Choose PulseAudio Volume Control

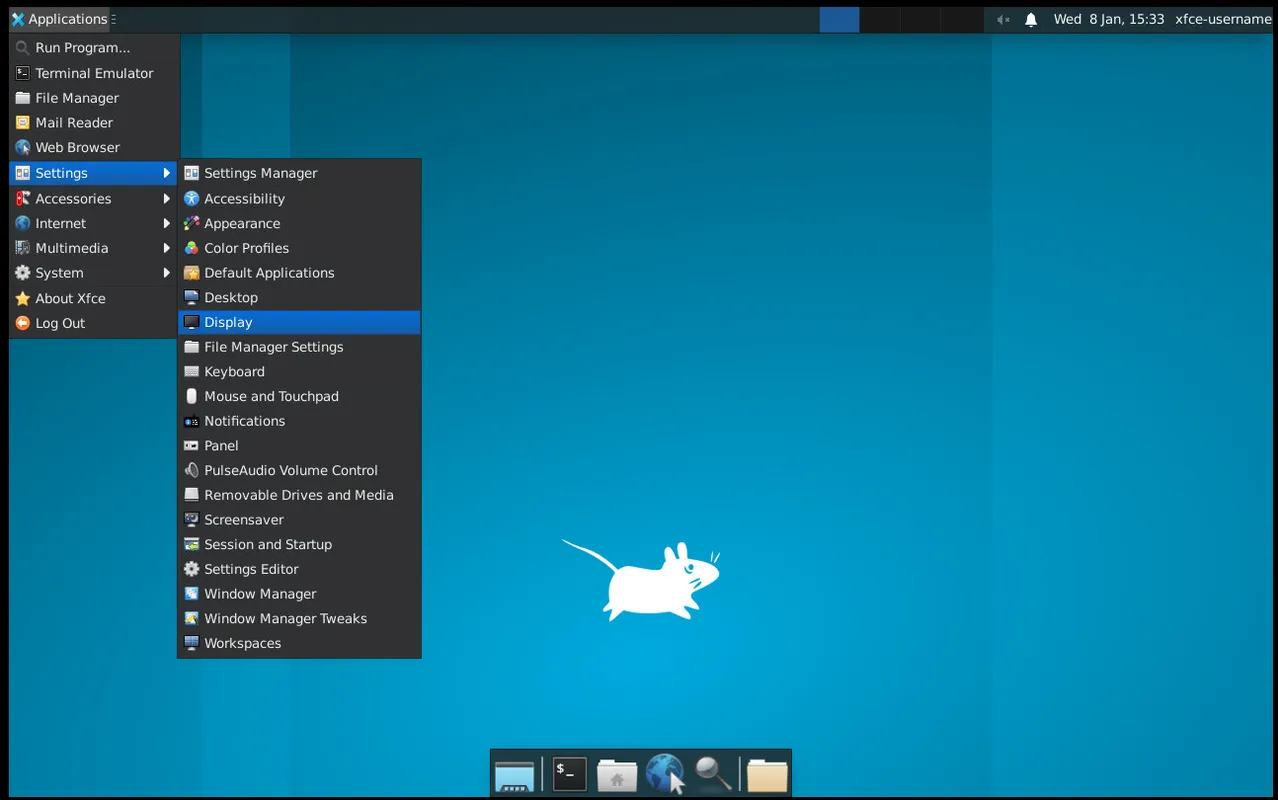tap(299, 470)
